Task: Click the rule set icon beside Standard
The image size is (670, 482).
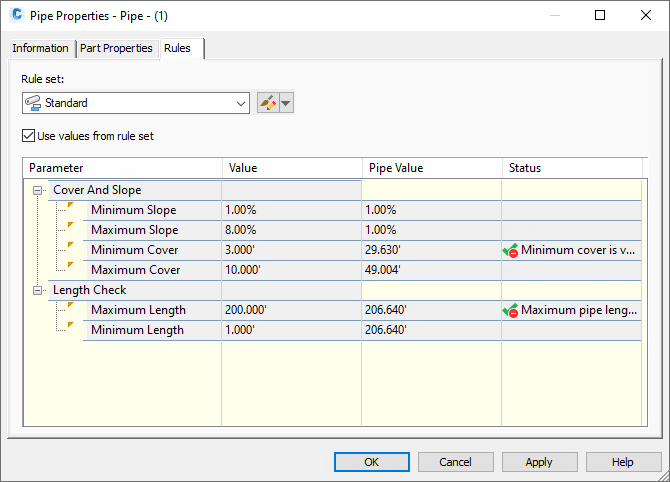Action: point(33,103)
